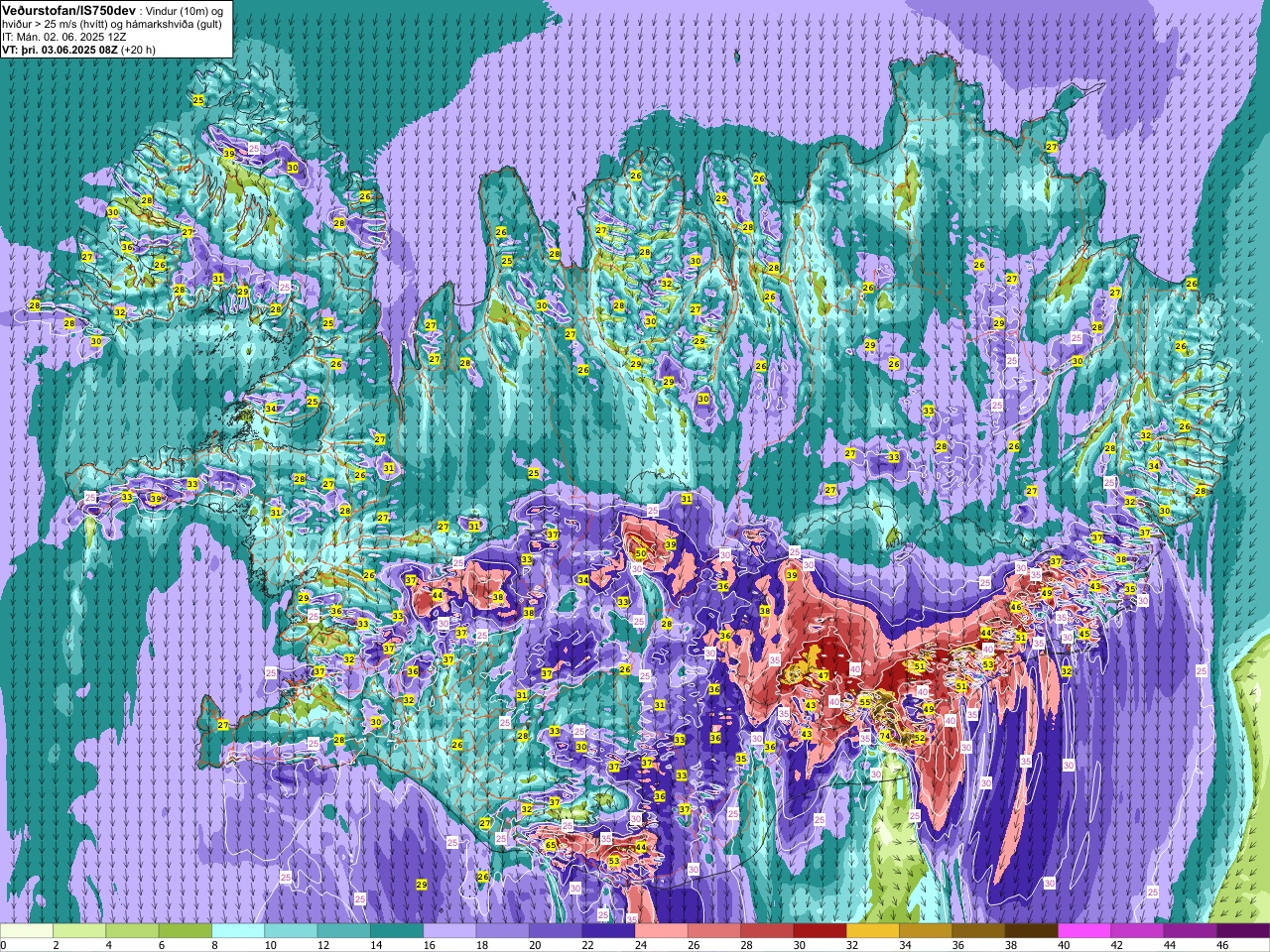
Task: Click the '40' label on the color scale
Action: (x=1063, y=946)
